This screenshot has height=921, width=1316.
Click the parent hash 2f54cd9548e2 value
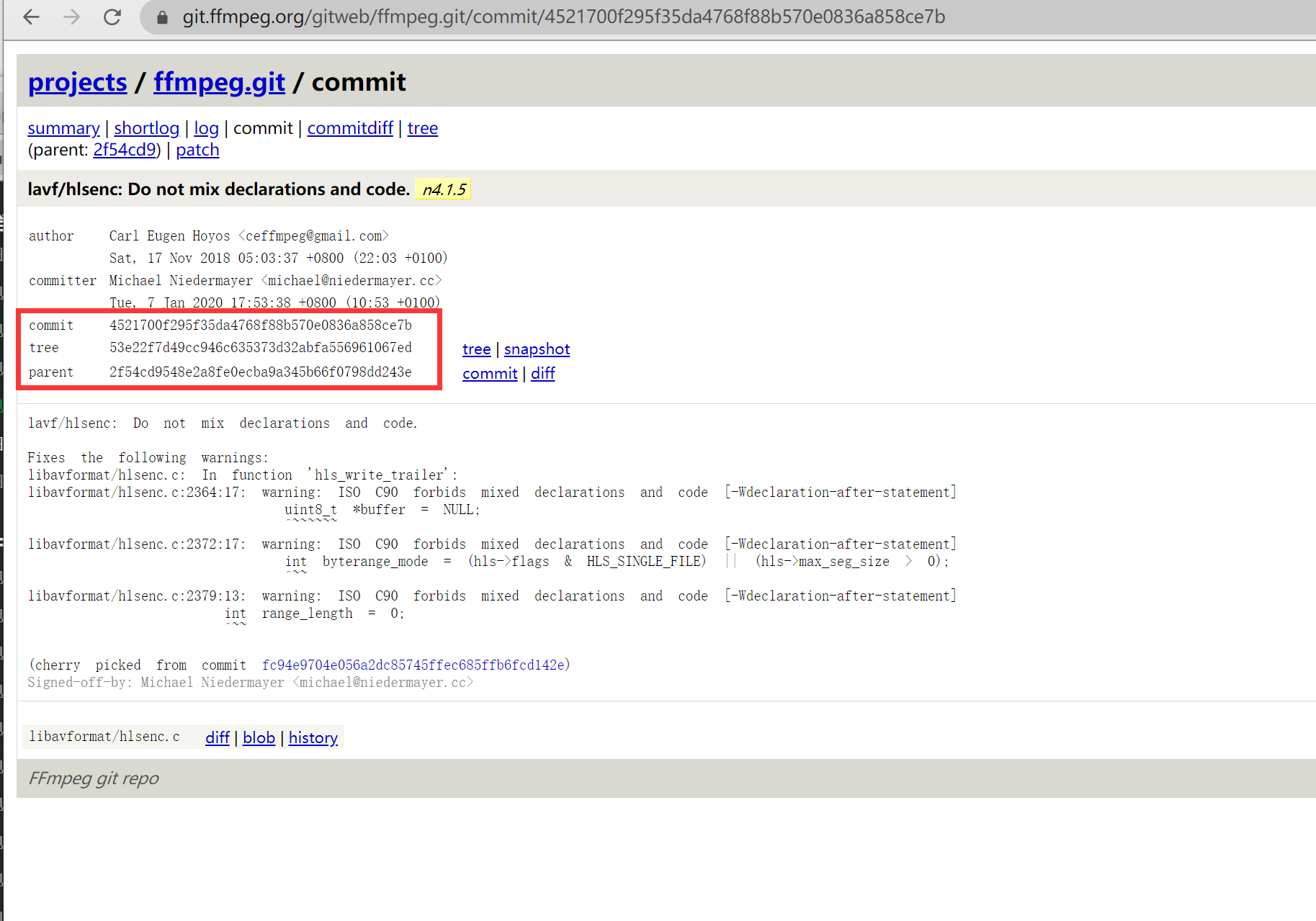[261, 372]
